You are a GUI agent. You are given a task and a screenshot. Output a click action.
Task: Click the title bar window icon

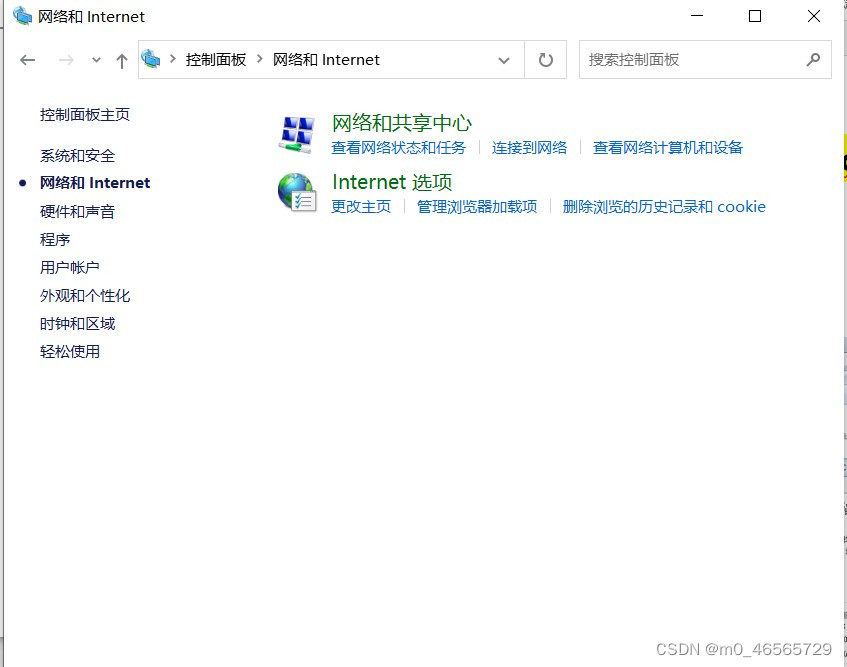[22, 16]
